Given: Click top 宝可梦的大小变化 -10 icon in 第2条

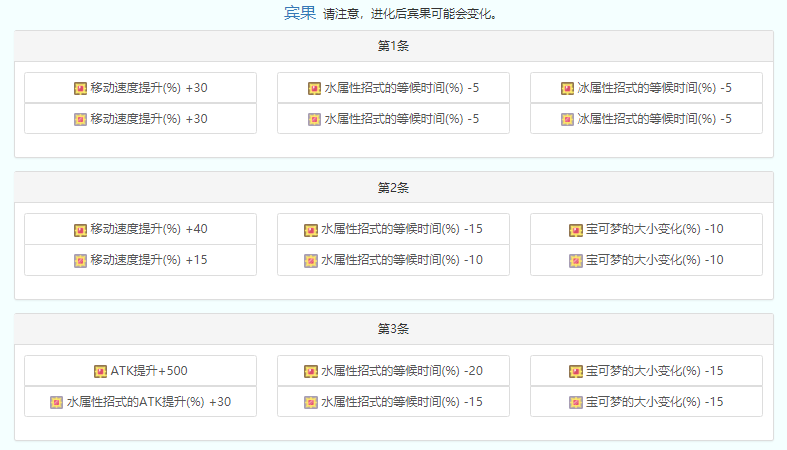Looking at the screenshot, I should pos(575,230).
